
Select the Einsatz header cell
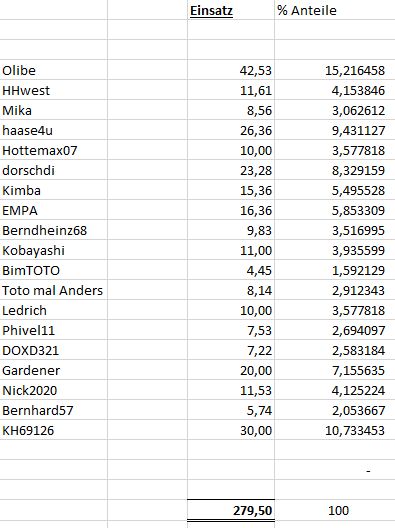(x=231, y=10)
